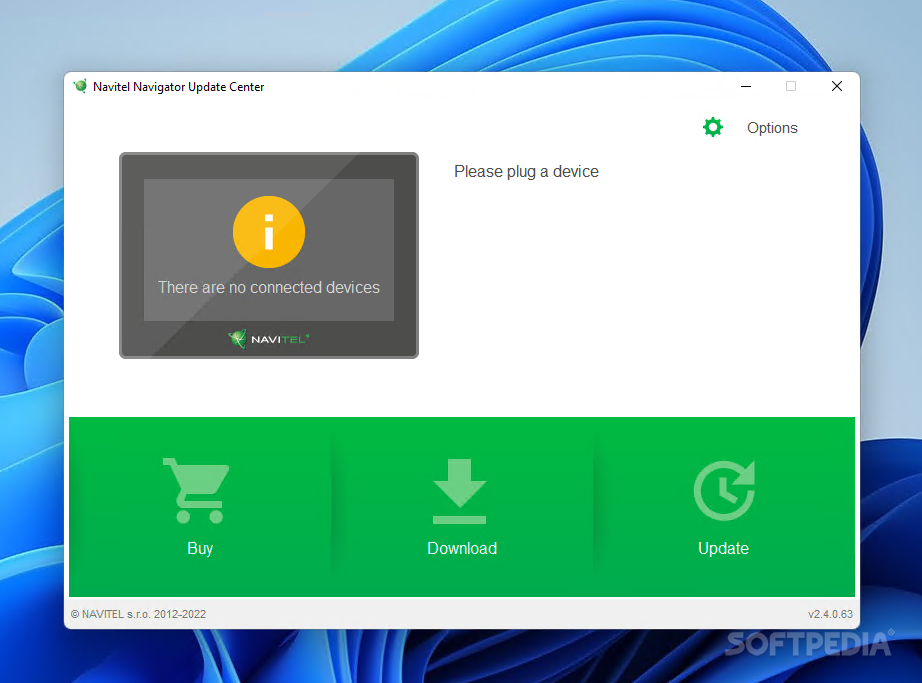Click the Navitel logo on device image

[x=269, y=339]
